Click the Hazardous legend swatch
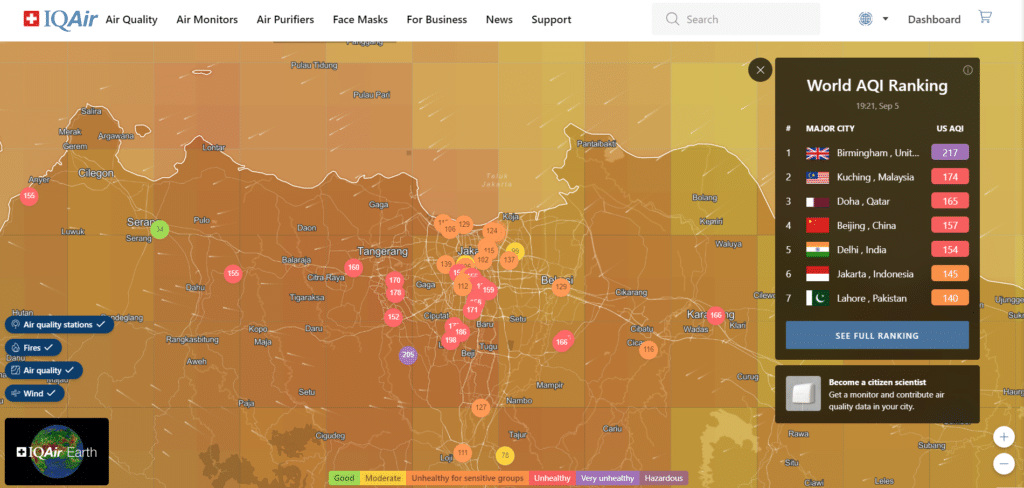1024x488 pixels. (664, 478)
